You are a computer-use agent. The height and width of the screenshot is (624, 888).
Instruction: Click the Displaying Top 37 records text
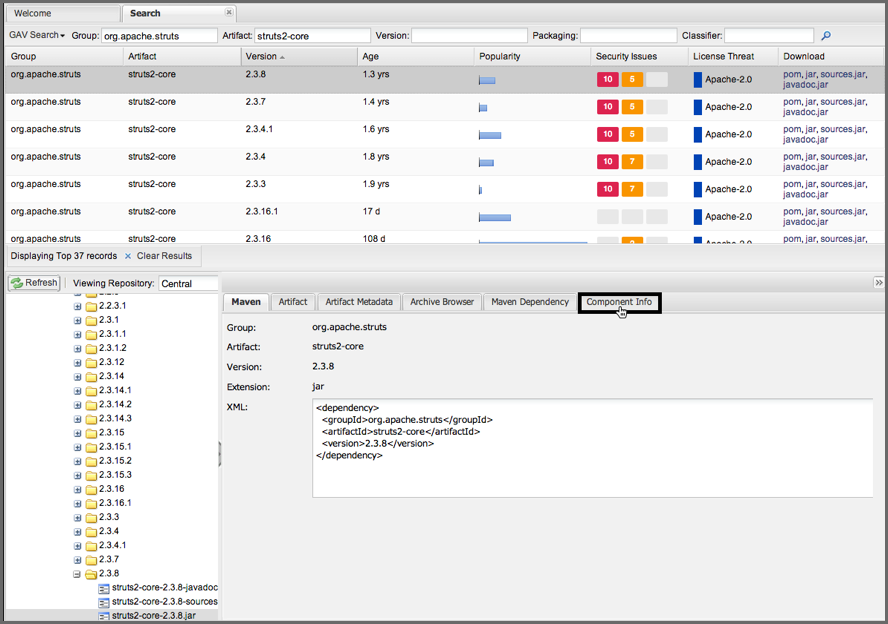(63, 256)
